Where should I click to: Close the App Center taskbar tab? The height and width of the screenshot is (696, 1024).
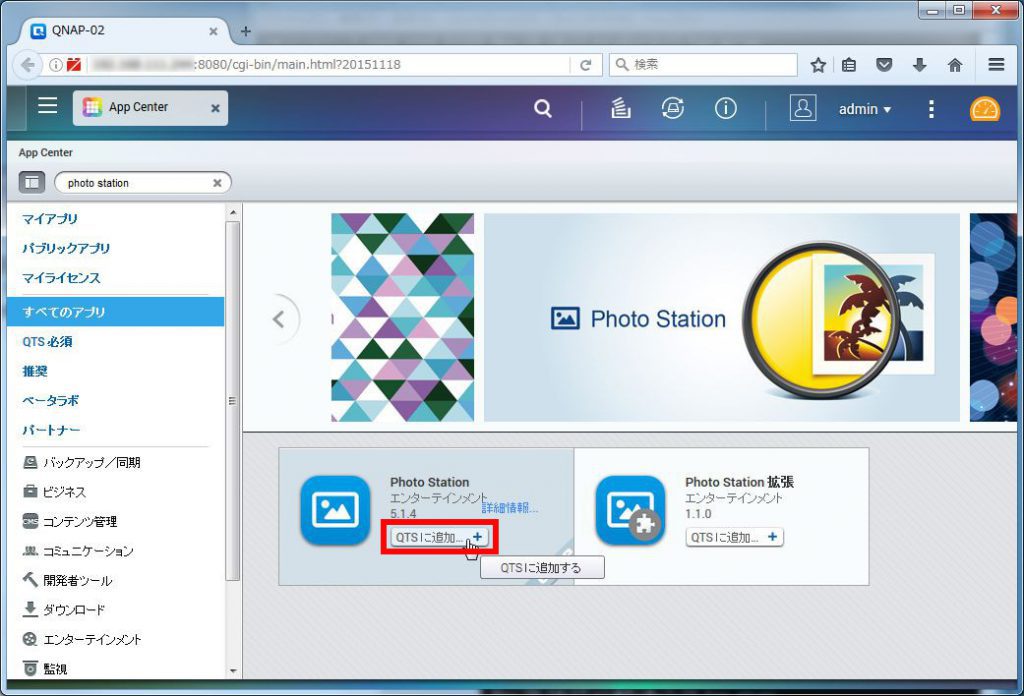click(x=215, y=108)
